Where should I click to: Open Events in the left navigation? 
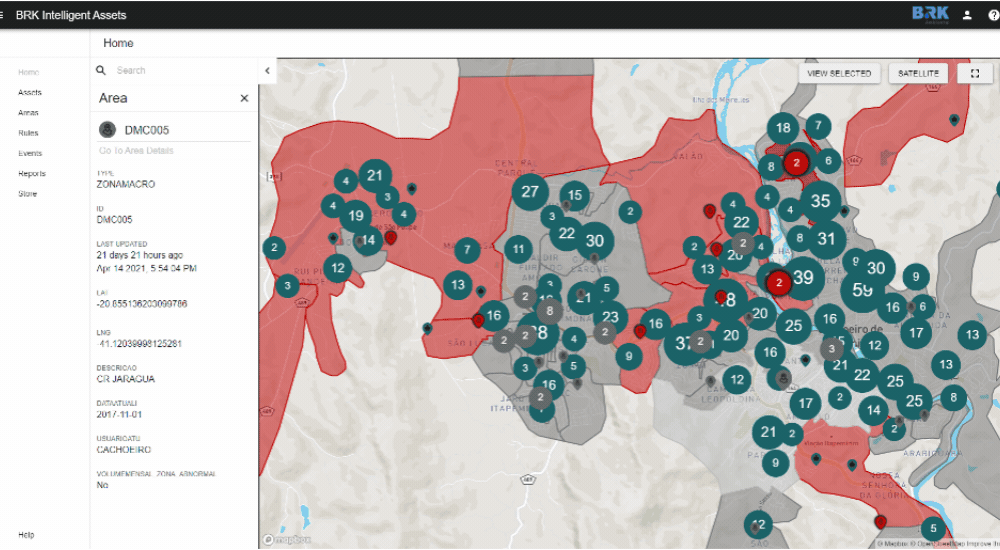click(x=30, y=153)
